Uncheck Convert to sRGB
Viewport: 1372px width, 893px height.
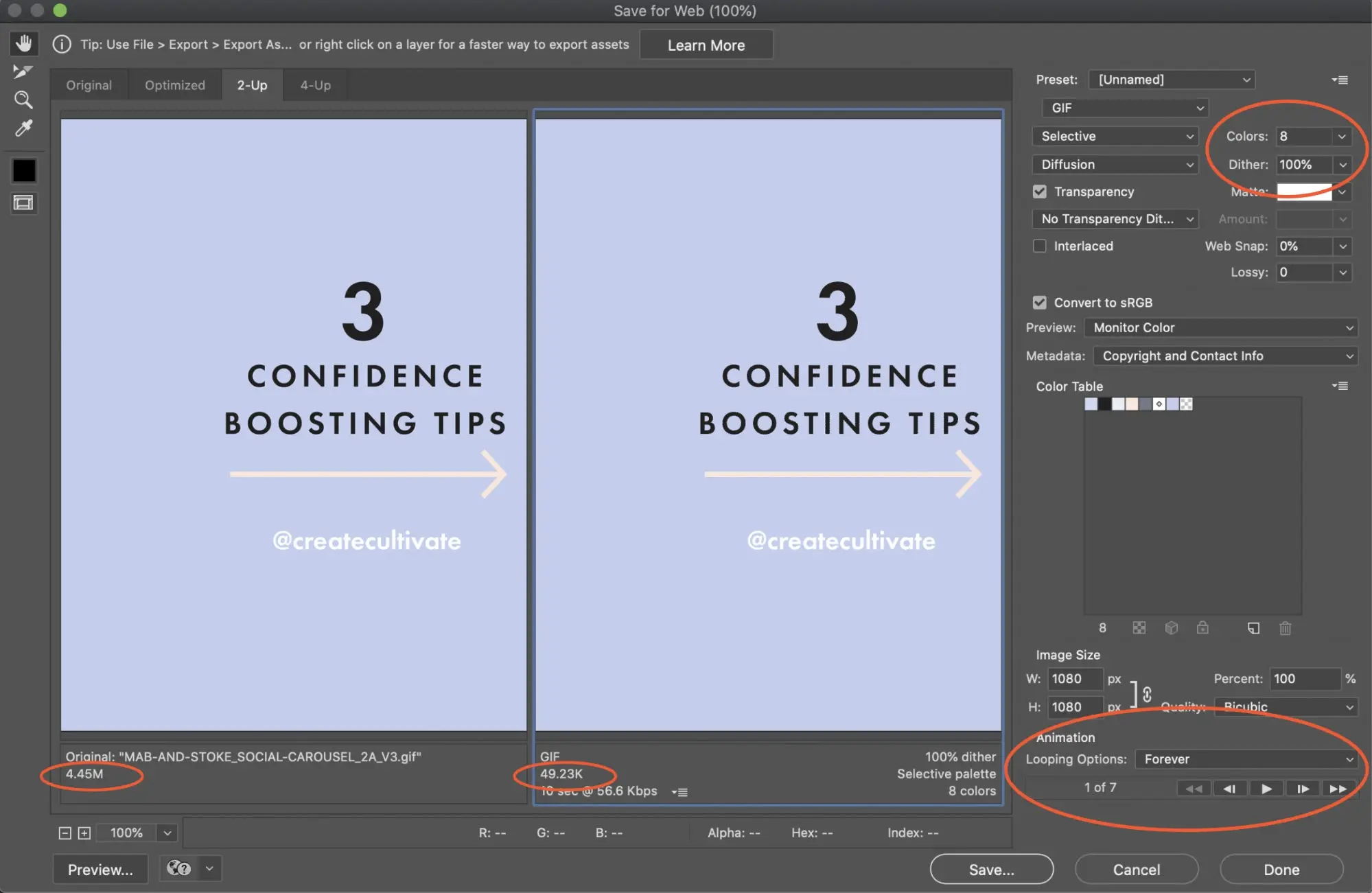click(x=1039, y=302)
